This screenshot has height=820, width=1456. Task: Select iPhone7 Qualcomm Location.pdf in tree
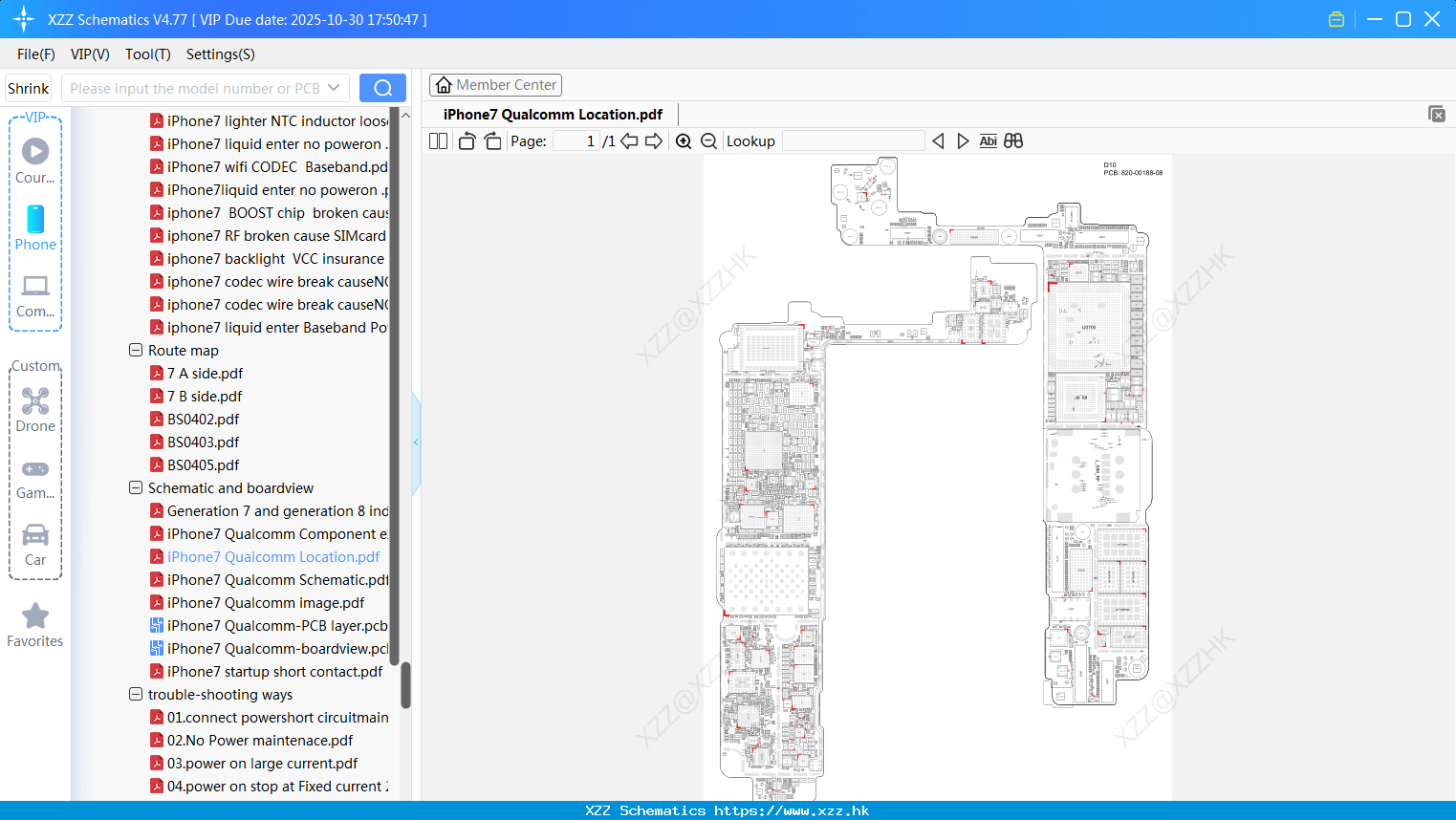tap(273, 556)
